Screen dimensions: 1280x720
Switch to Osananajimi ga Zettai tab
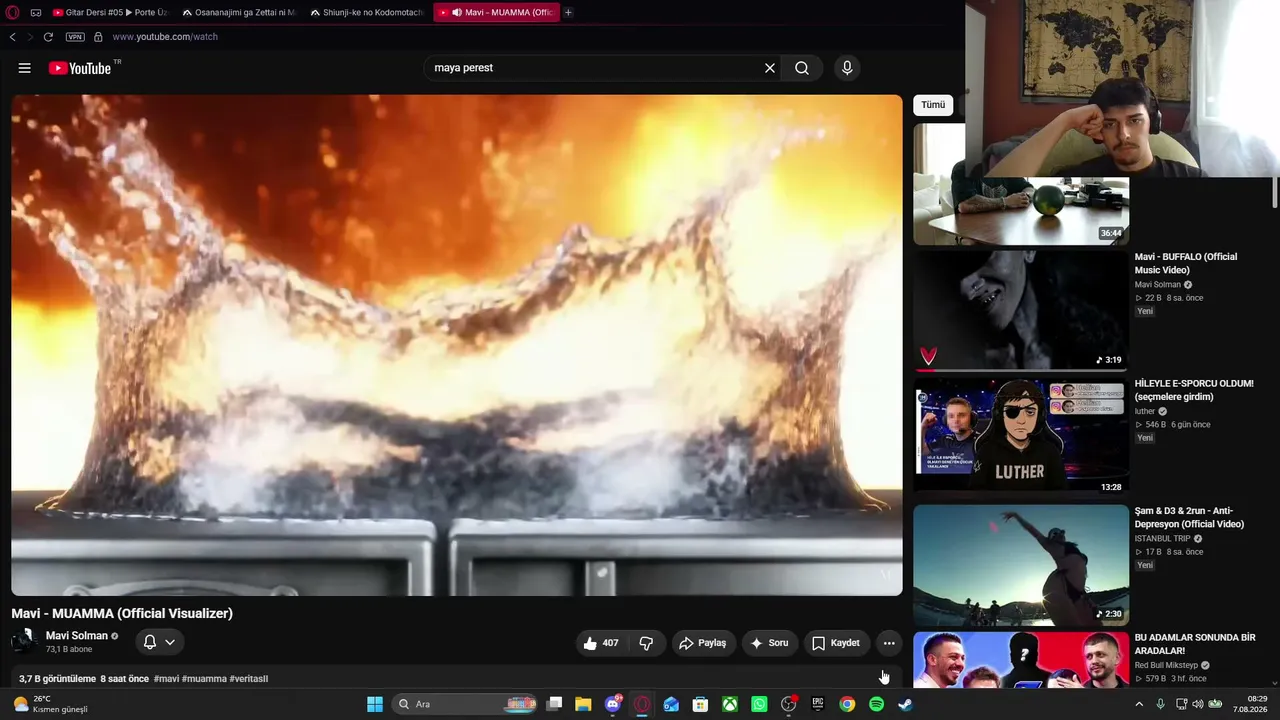click(x=238, y=12)
